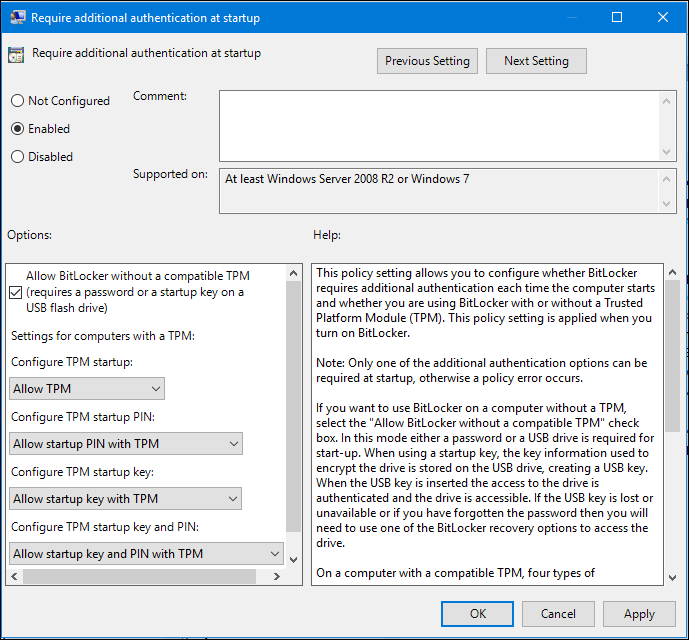Select the Disabled radio button
The image size is (689, 640).
(17, 157)
